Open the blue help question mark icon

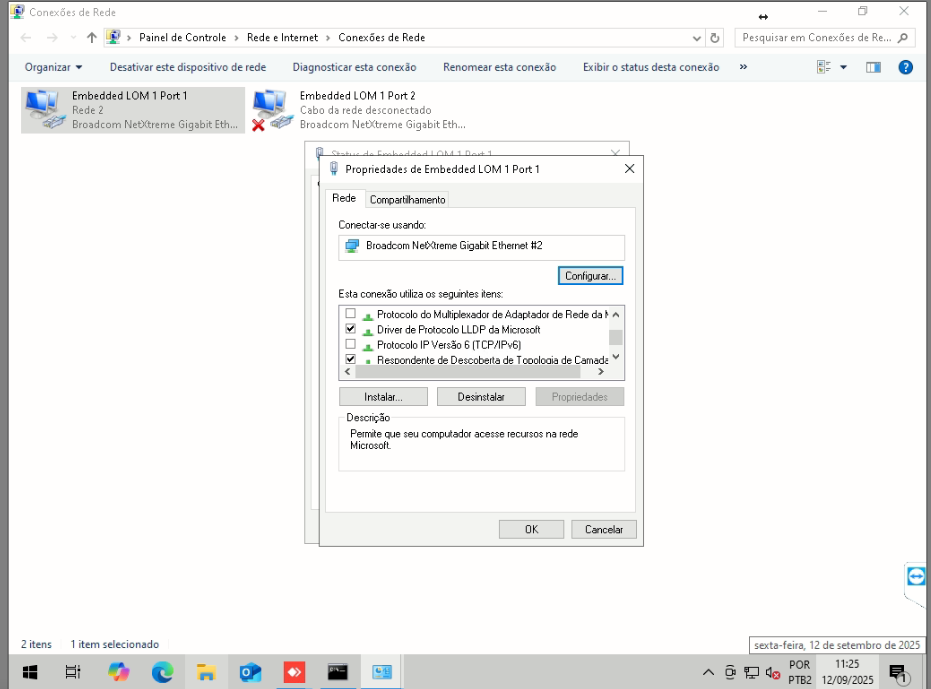click(x=905, y=67)
